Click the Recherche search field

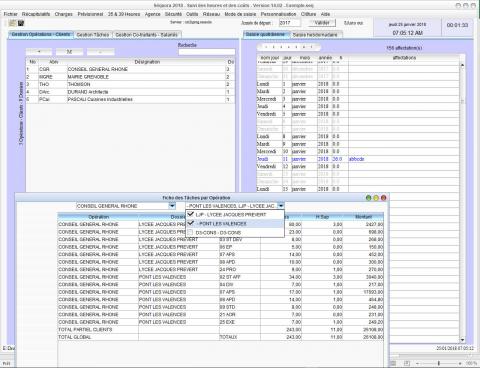click(x=207, y=52)
